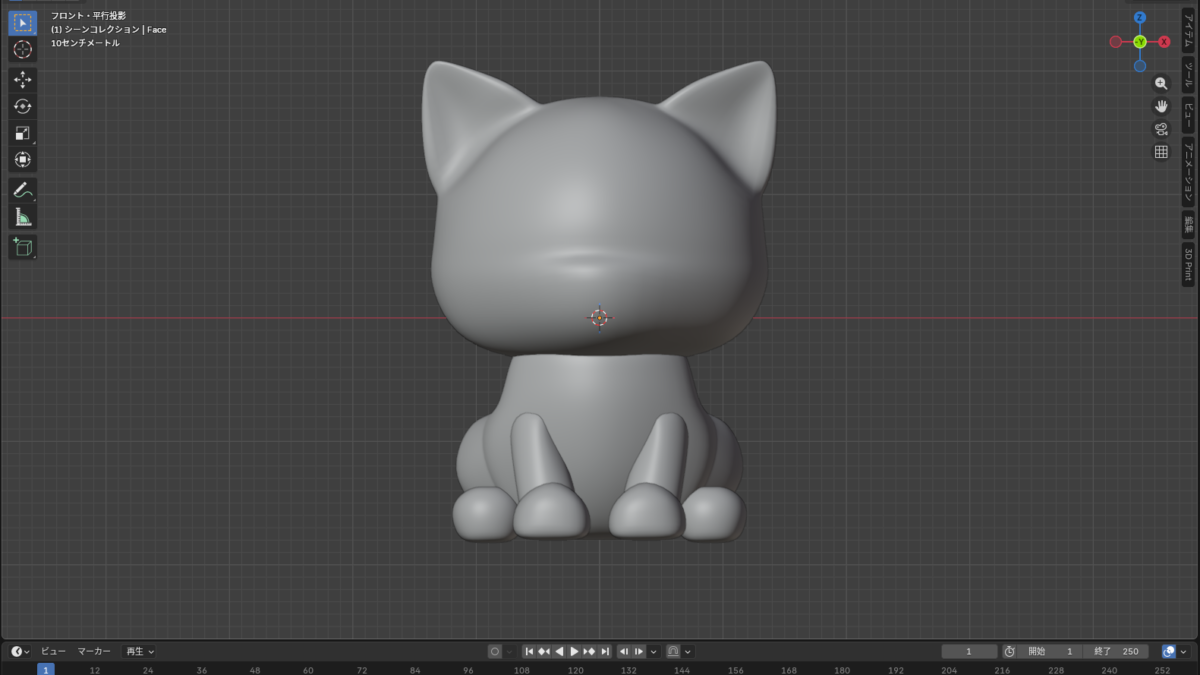Select the Add Cube tool
The height and width of the screenshot is (675, 1200).
(x=22, y=247)
